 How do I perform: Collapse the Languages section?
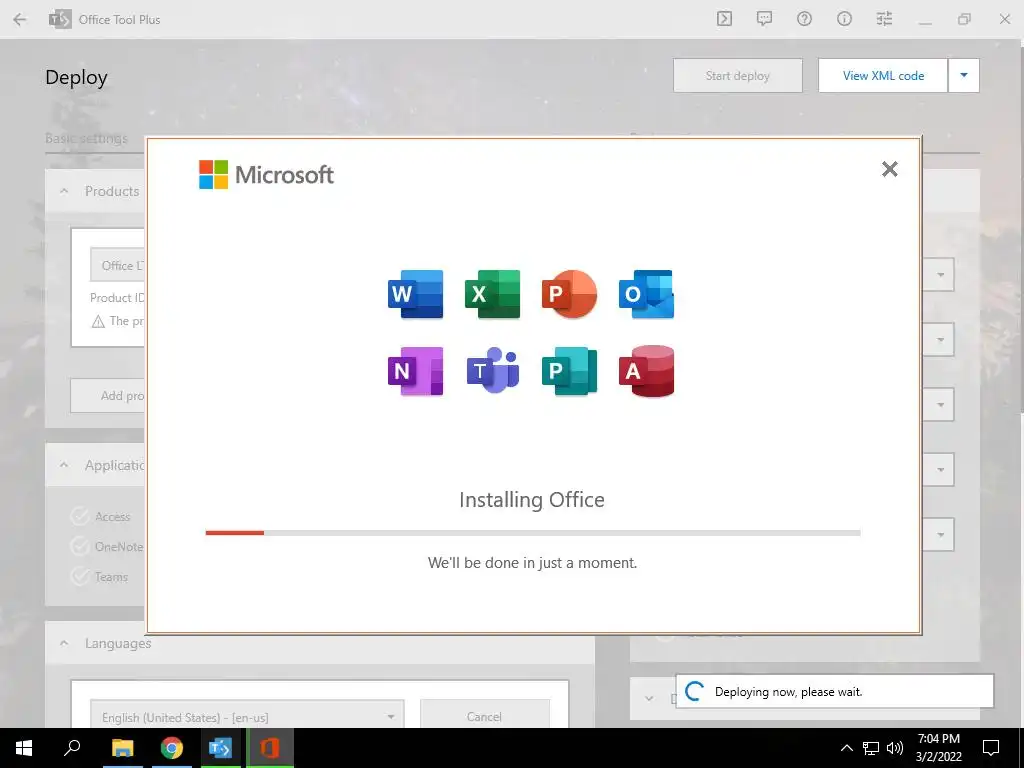pyautogui.click(x=64, y=643)
